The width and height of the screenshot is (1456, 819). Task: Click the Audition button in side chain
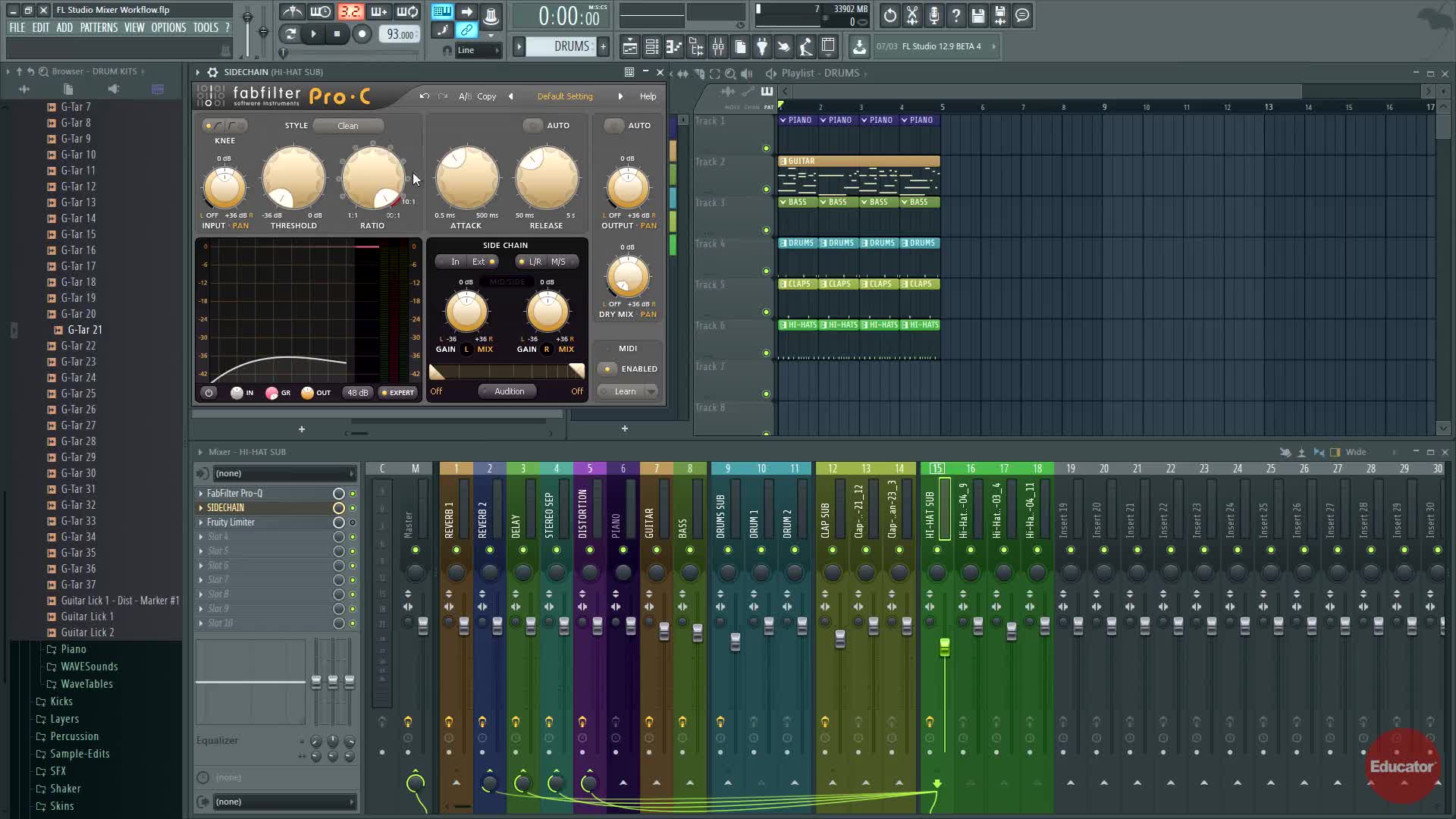coord(508,391)
